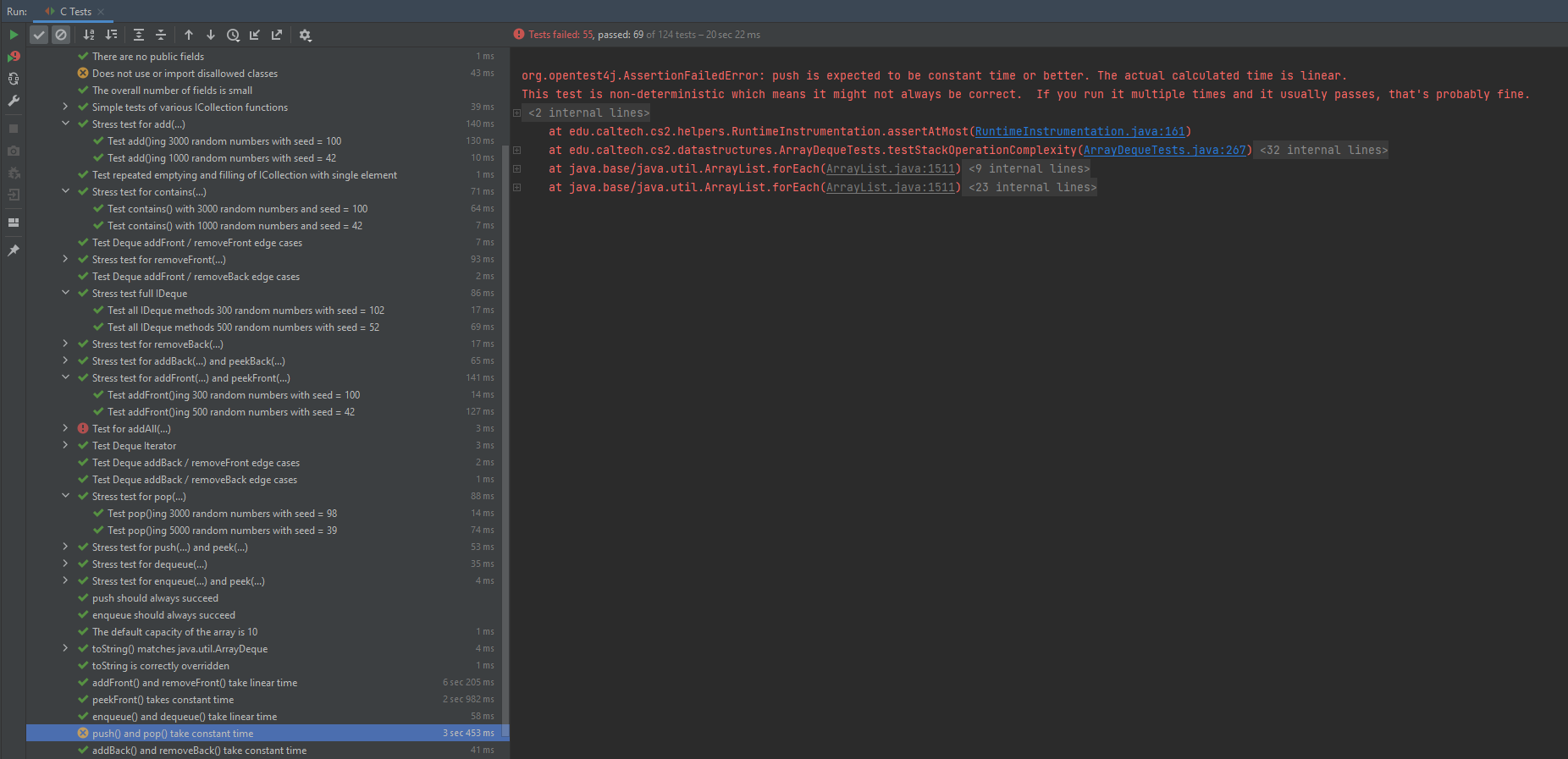Expand all test nodes

[x=139, y=35]
